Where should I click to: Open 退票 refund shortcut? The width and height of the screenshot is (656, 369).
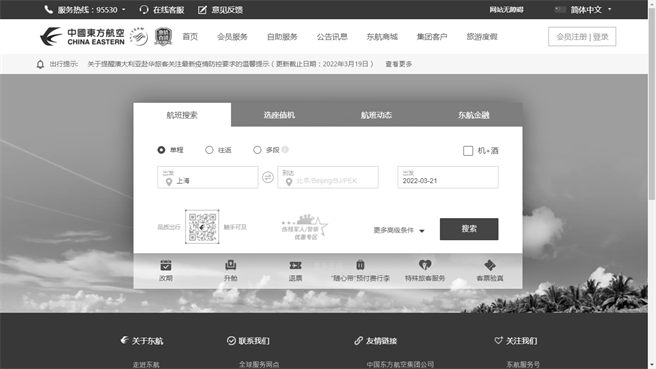295,270
